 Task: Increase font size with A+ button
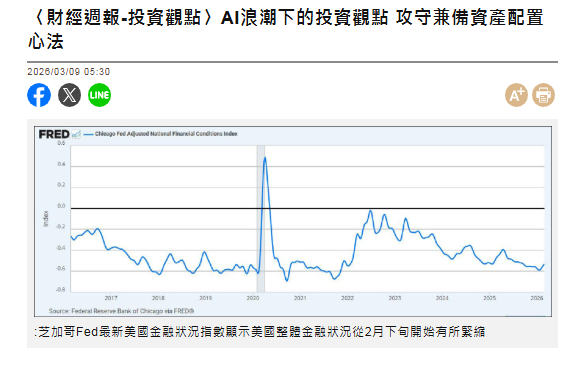pyautogui.click(x=516, y=95)
